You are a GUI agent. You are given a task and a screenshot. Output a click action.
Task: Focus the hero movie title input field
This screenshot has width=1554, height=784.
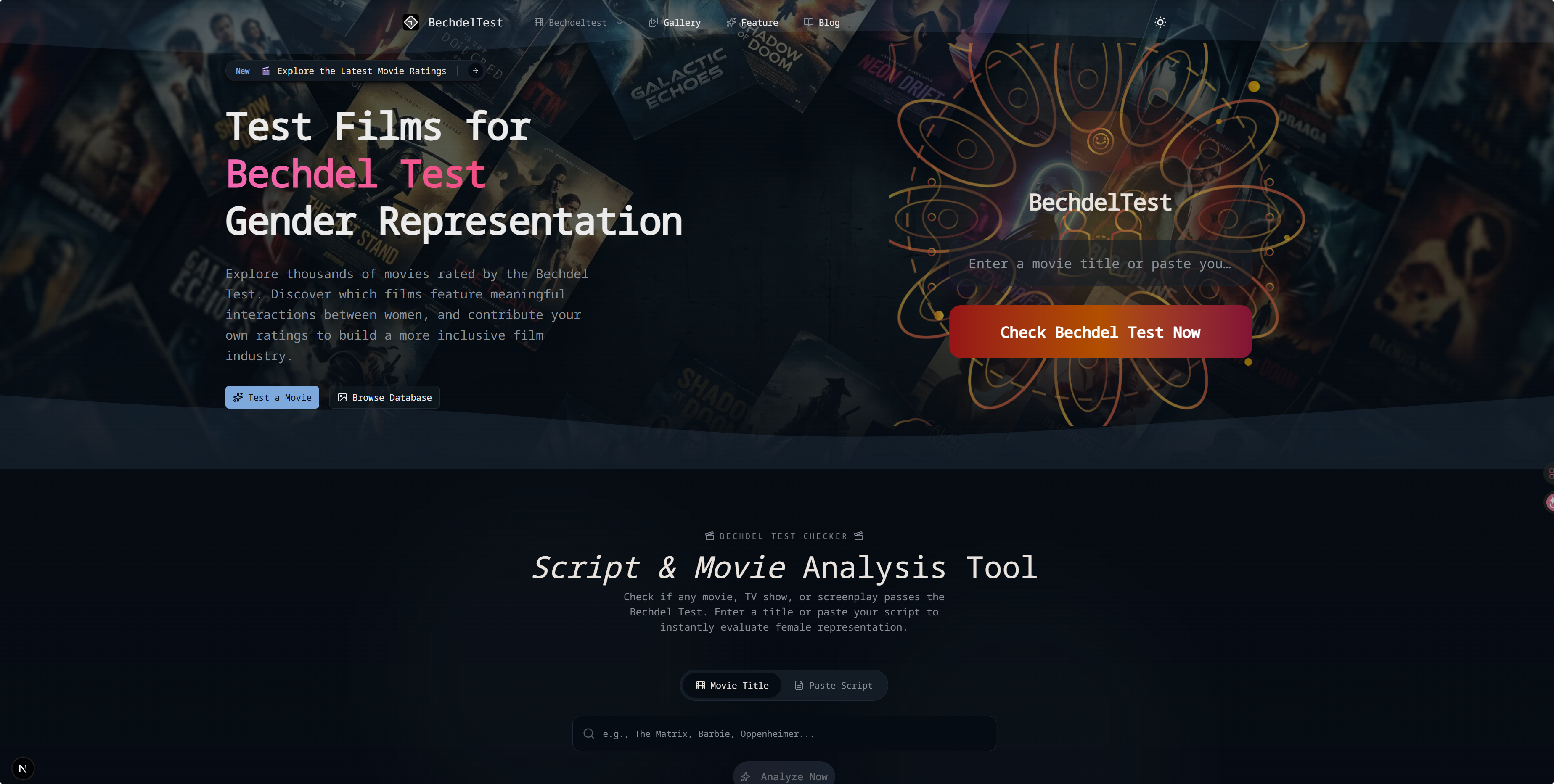(x=1100, y=264)
